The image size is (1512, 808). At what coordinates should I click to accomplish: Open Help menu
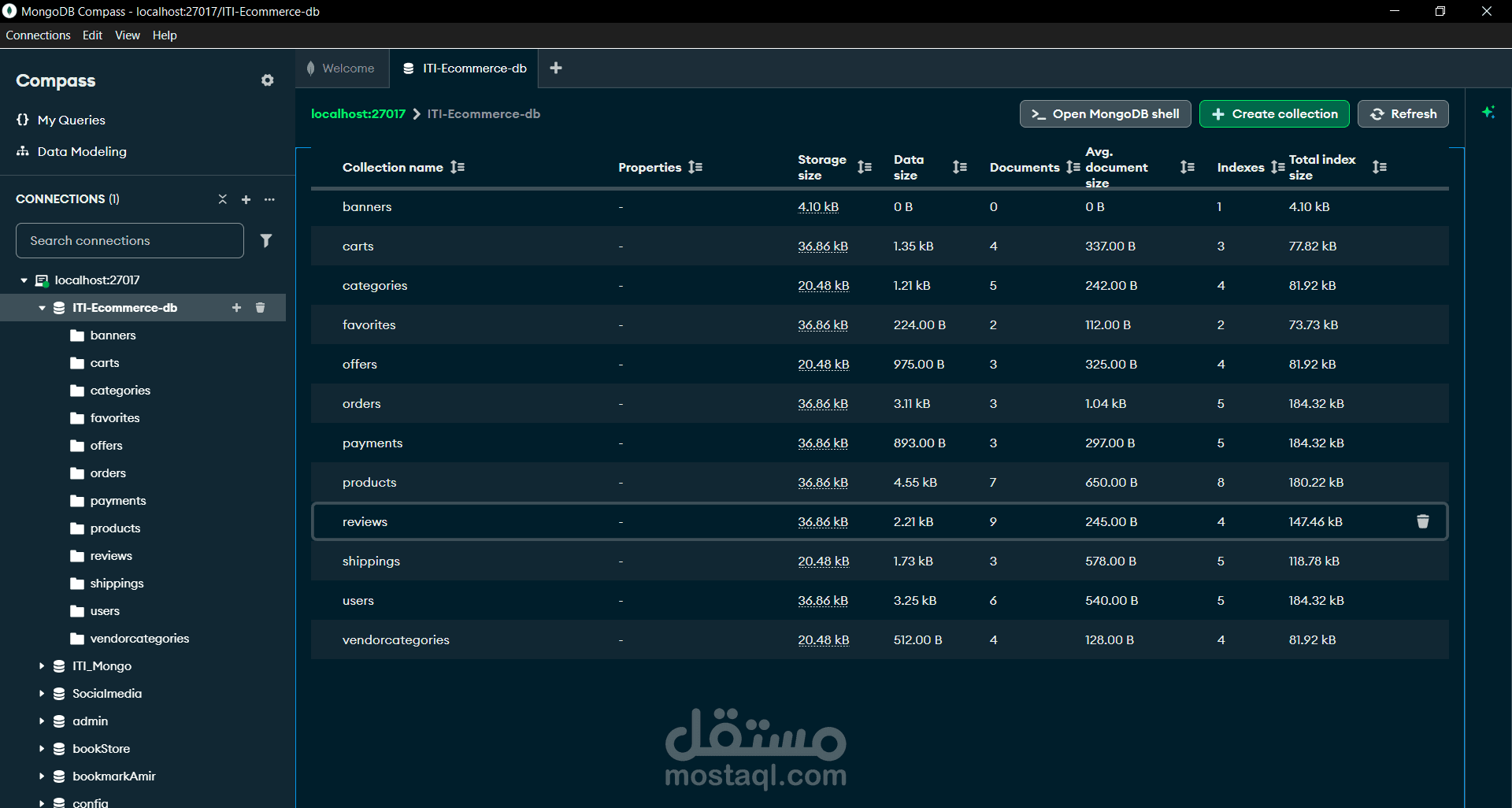pyautogui.click(x=165, y=35)
